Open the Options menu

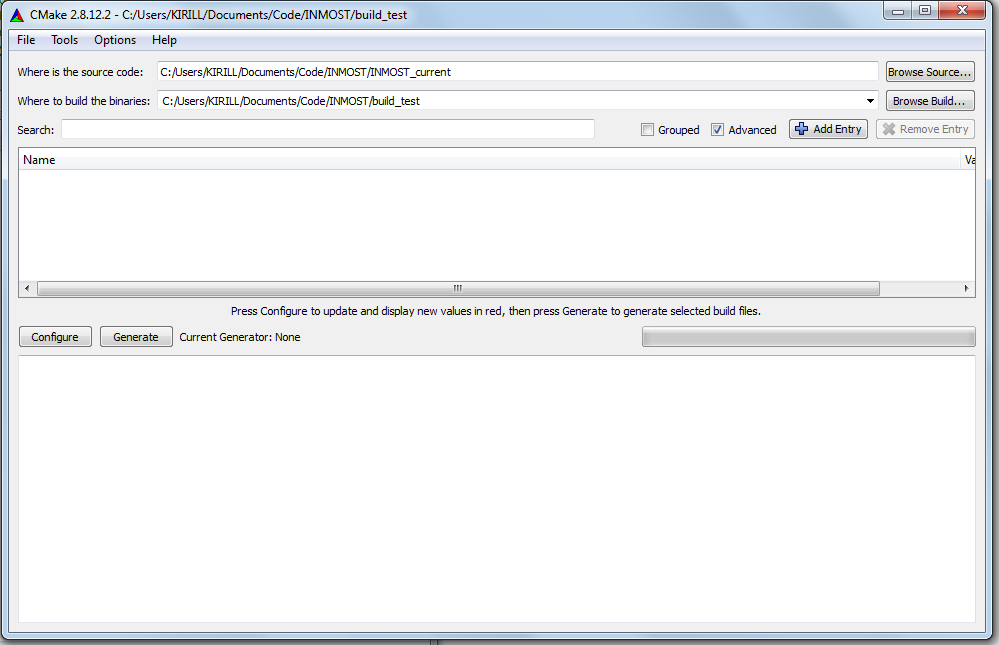pyautogui.click(x=115, y=40)
